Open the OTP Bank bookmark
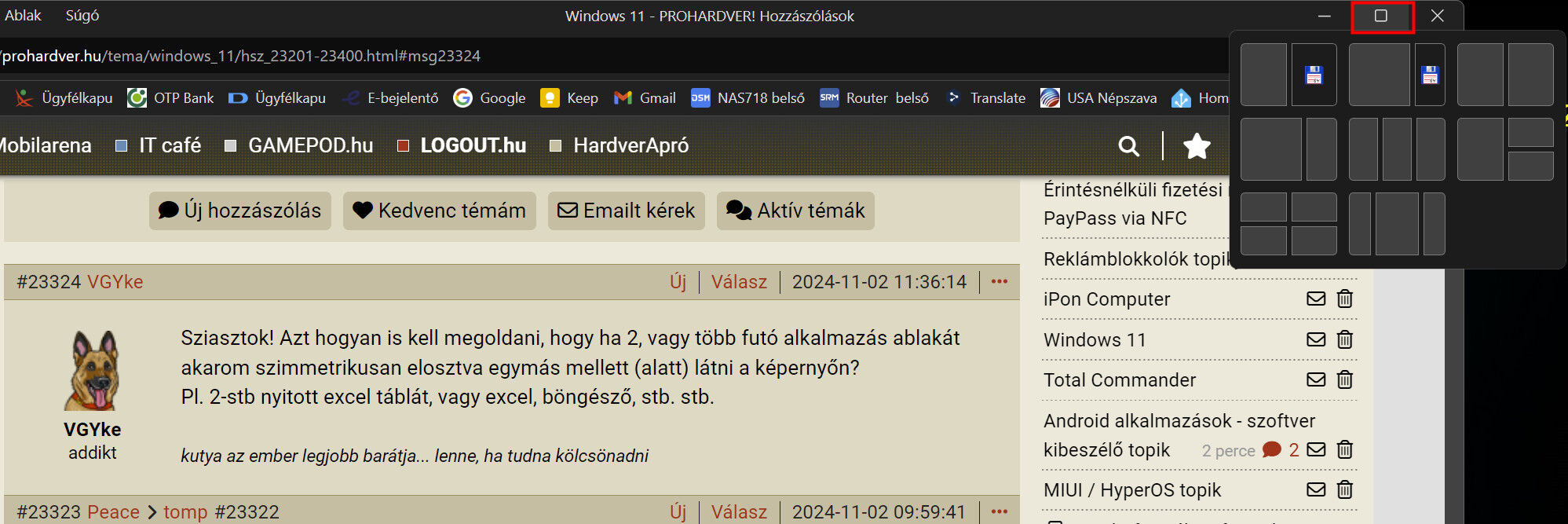Screen dimensions: 1568x524 coord(171,98)
